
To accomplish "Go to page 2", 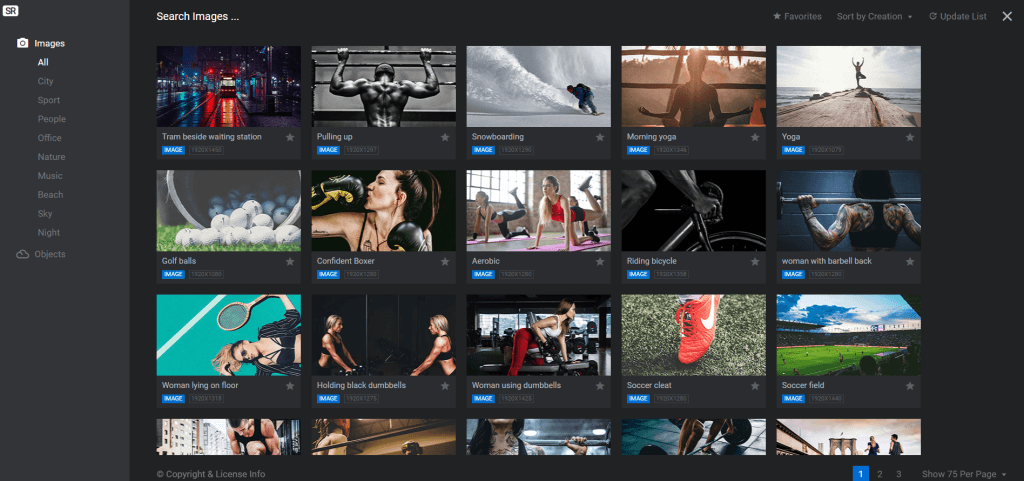I will (880, 474).
